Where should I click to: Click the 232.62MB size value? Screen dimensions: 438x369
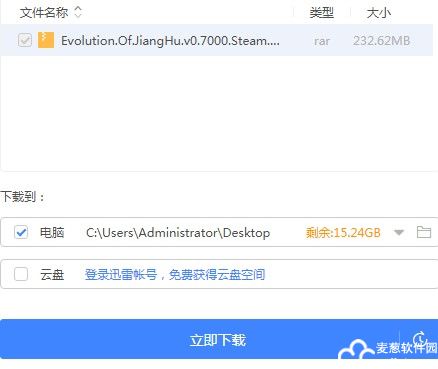pyautogui.click(x=381, y=41)
